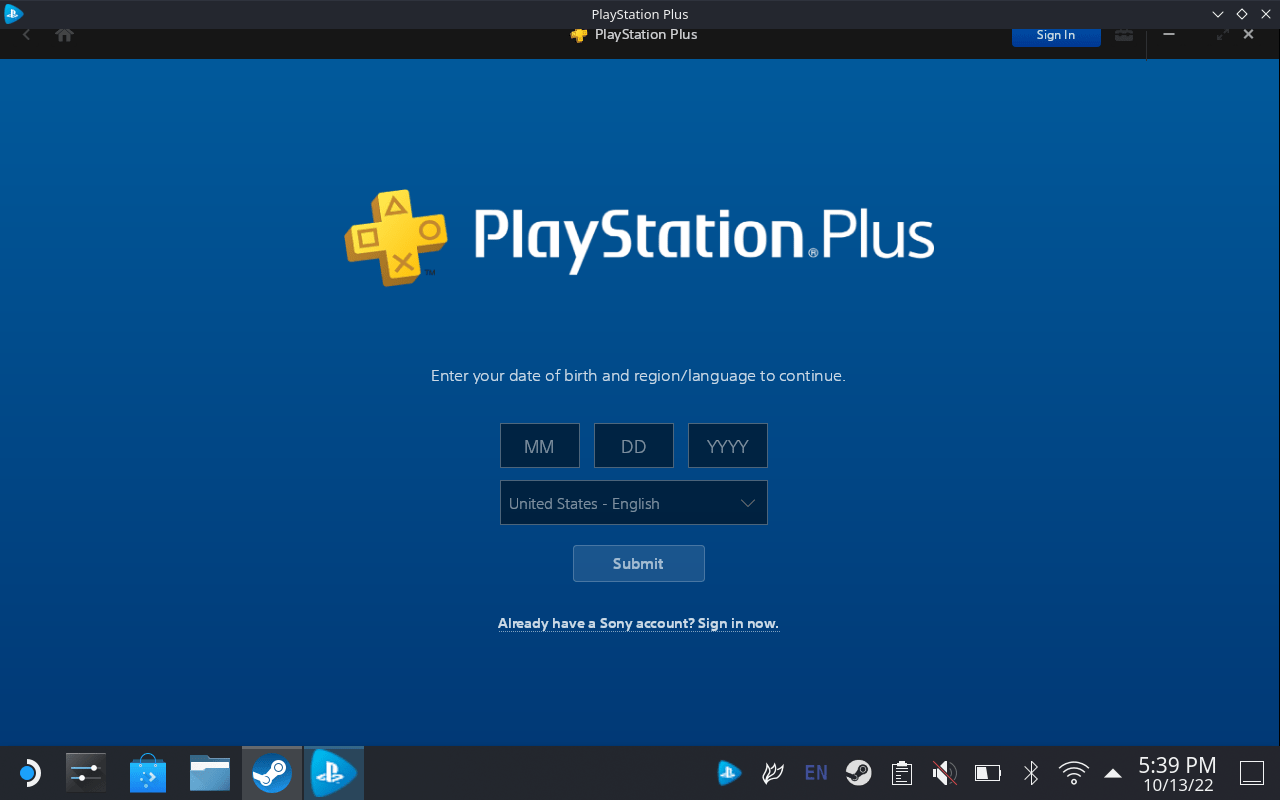Open 'Already have a Sony account? Sign in now' link

(638, 623)
